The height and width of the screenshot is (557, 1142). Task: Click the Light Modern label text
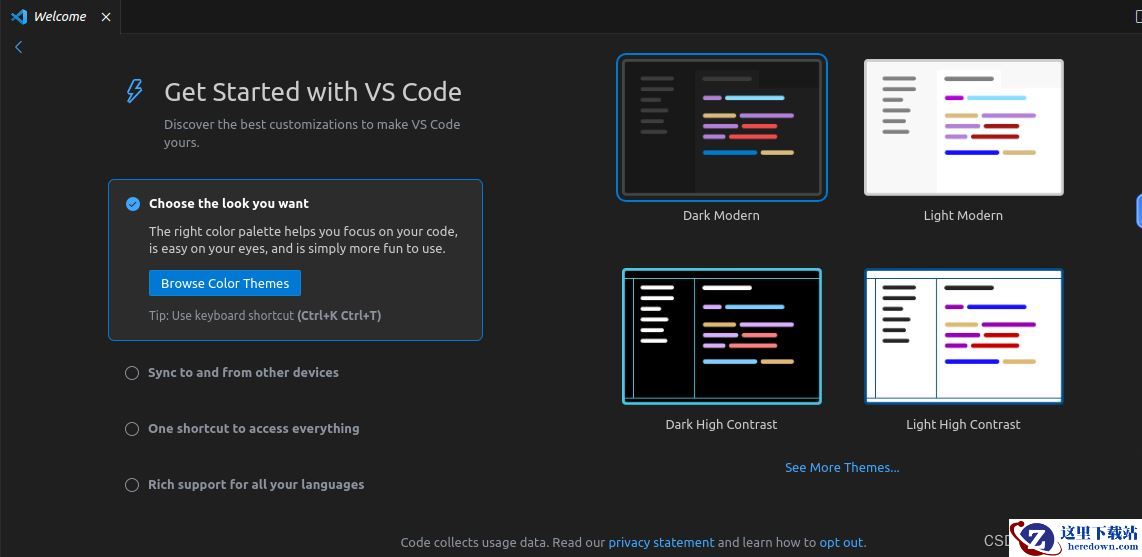tap(963, 216)
